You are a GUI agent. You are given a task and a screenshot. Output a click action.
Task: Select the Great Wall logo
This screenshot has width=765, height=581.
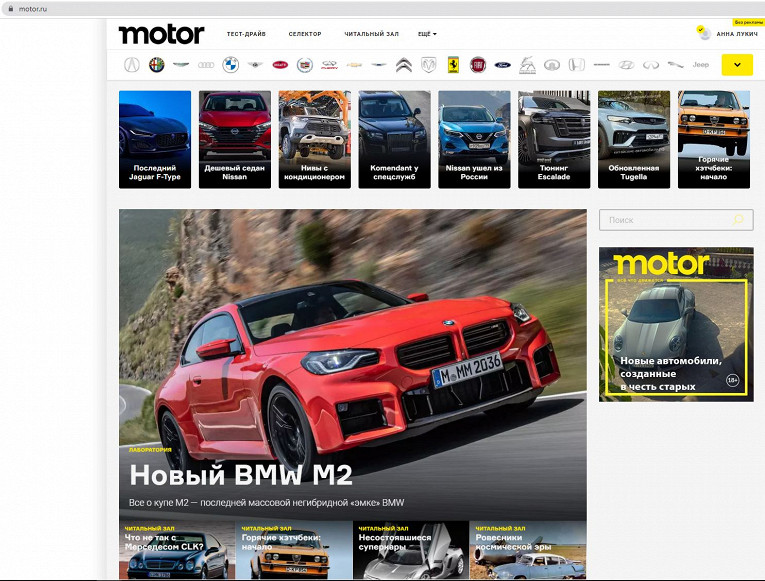click(x=552, y=64)
